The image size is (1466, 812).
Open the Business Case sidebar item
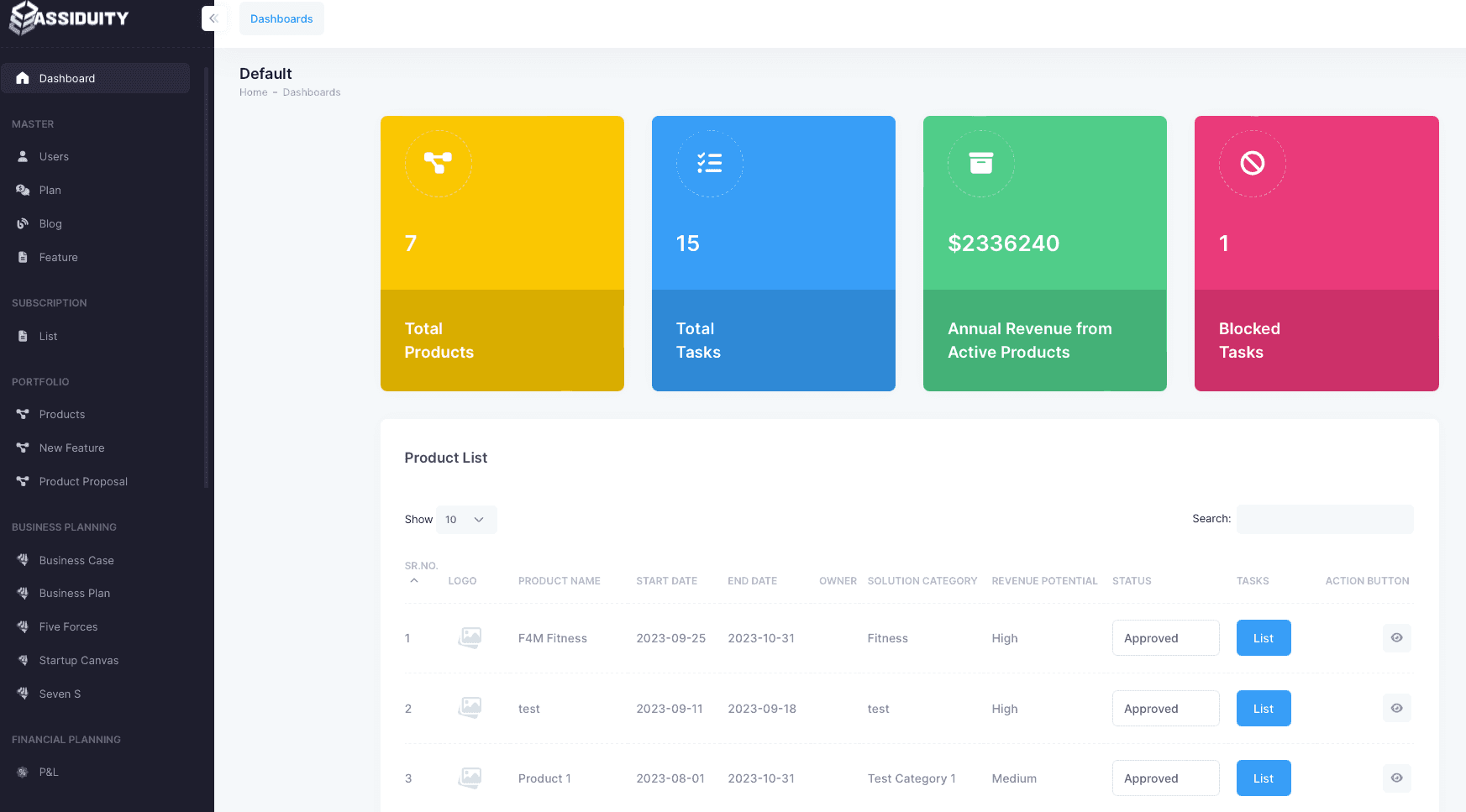[x=76, y=560]
